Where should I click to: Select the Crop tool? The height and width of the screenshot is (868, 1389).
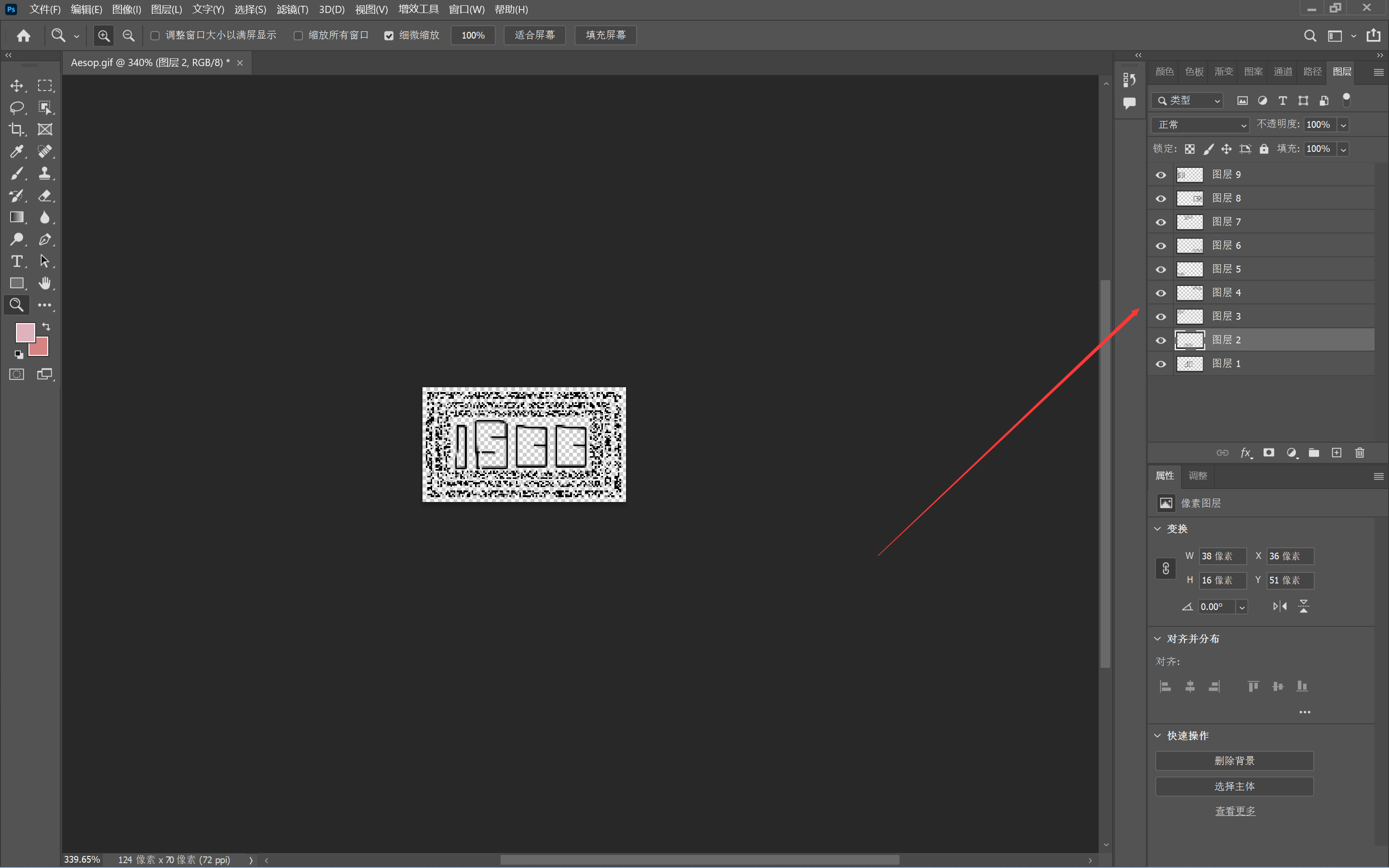tap(17, 129)
